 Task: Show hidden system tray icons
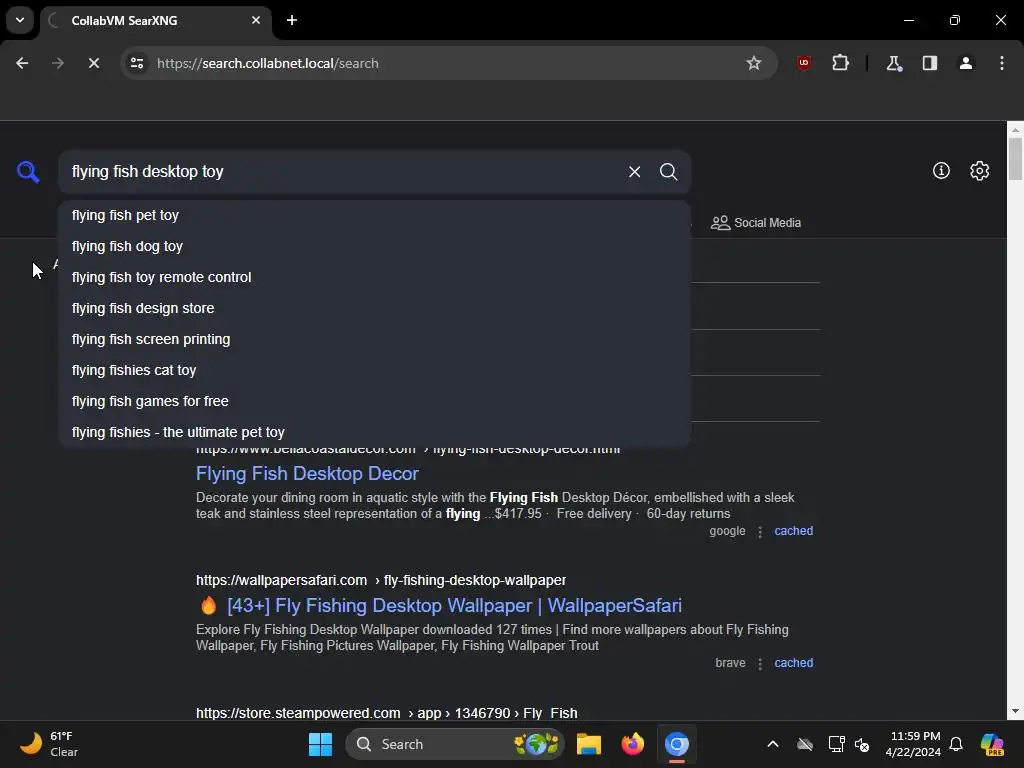tap(773, 744)
